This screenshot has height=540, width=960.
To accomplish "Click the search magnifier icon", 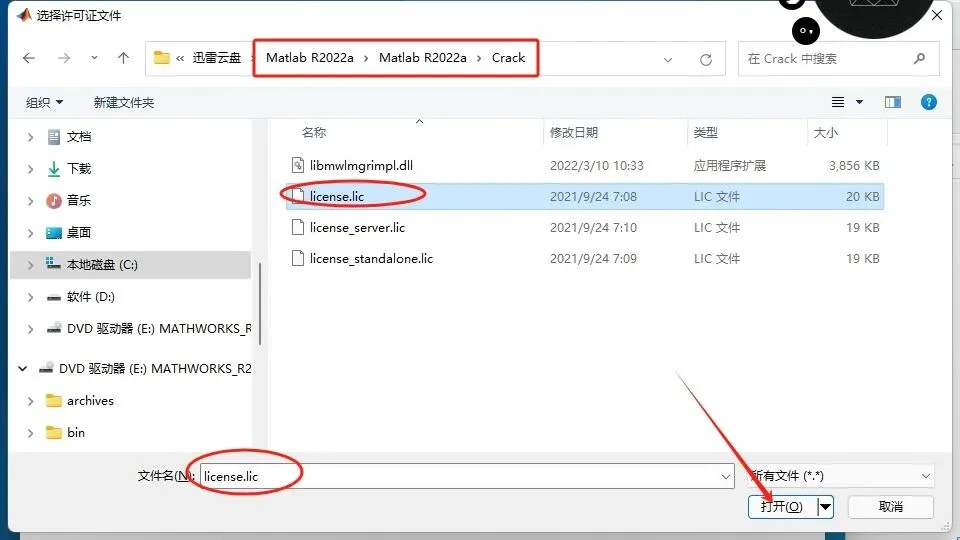I will pos(919,59).
